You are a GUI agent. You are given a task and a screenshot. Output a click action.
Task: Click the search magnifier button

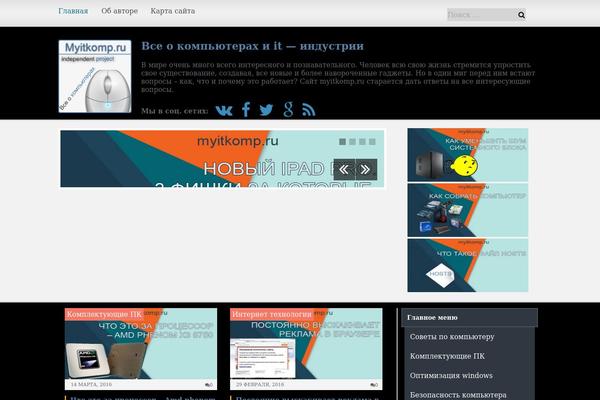521,15
